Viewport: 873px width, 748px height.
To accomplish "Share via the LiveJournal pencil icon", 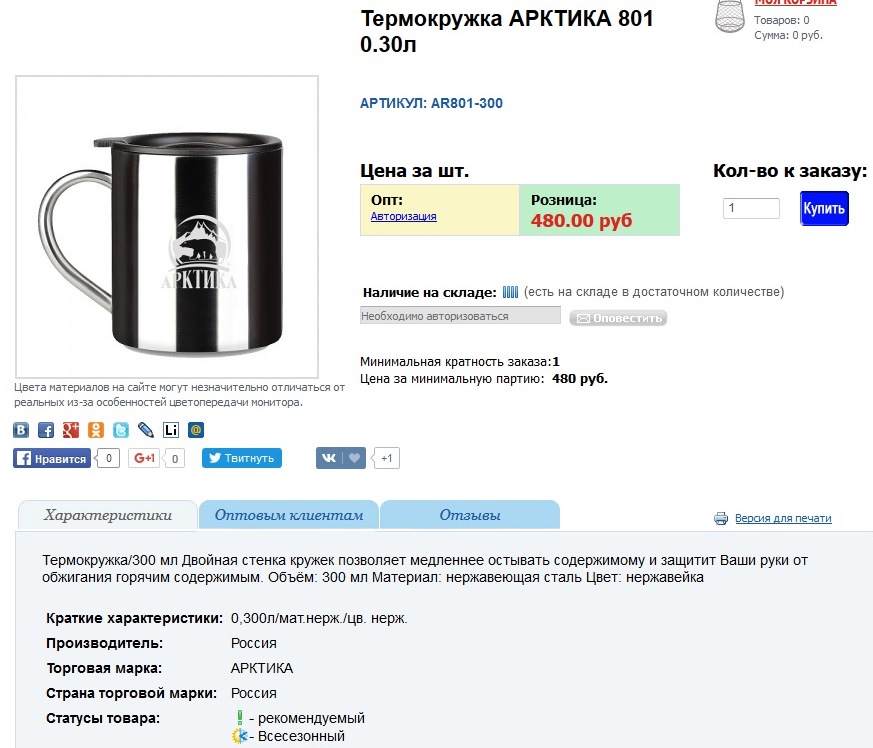I will [146, 430].
